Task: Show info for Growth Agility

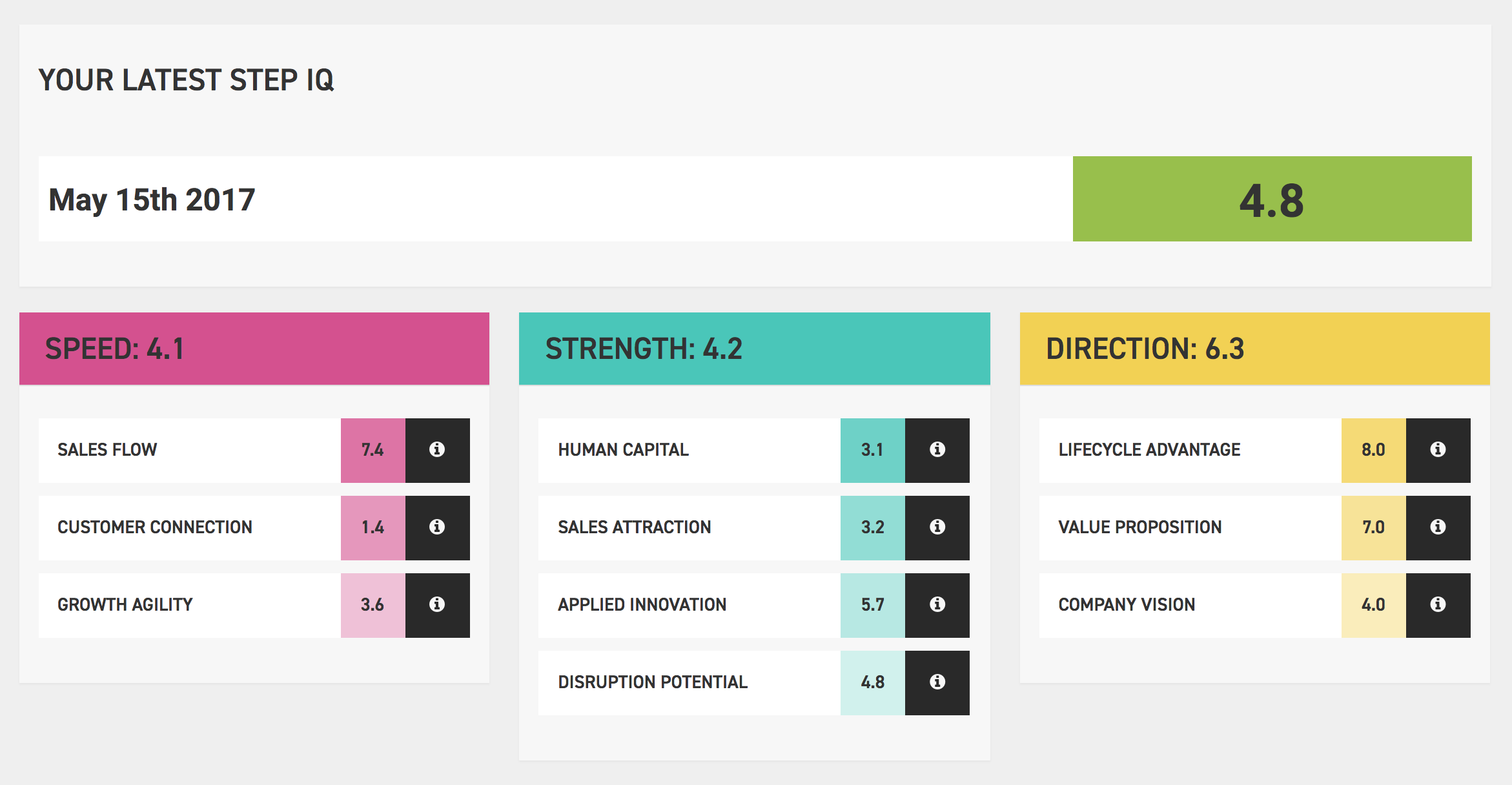Action: 437,605
